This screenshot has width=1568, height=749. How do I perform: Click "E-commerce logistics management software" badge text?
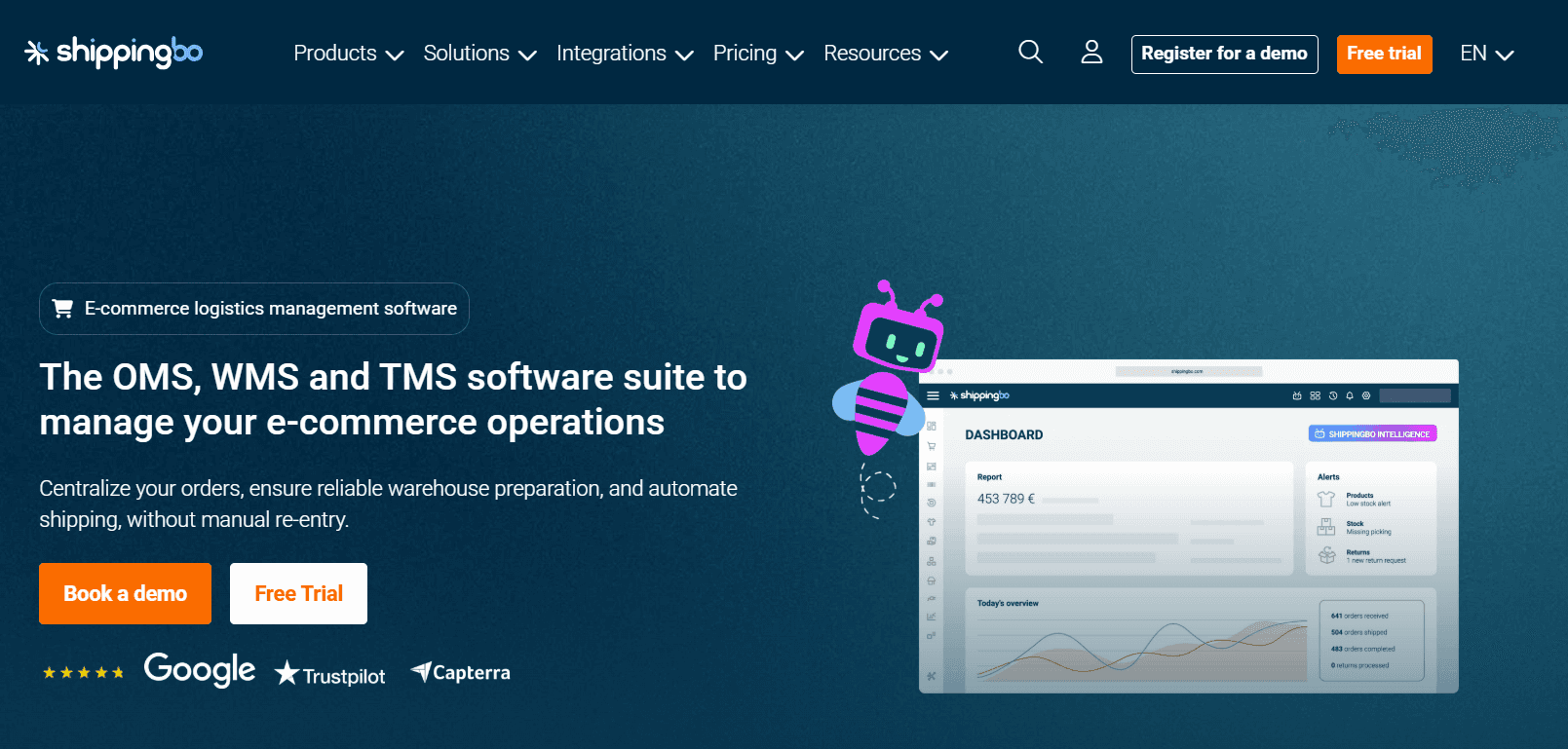[x=271, y=309]
